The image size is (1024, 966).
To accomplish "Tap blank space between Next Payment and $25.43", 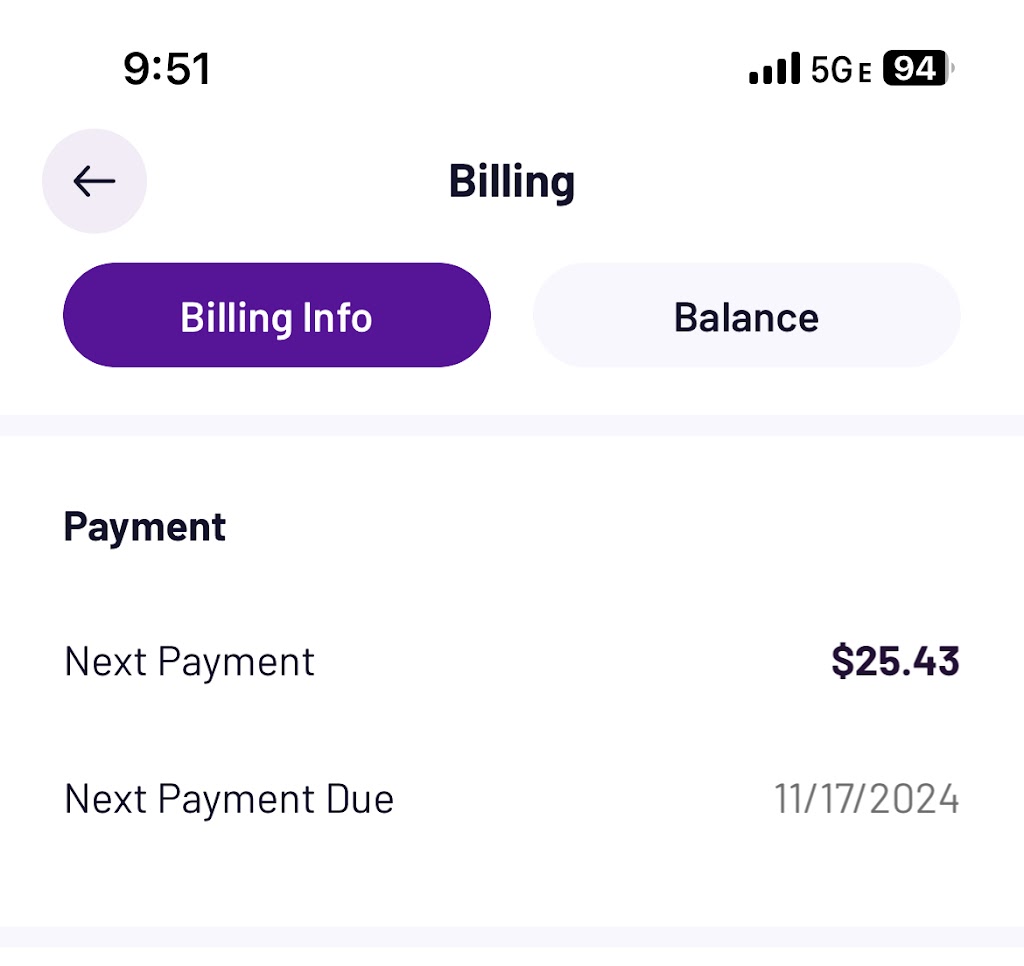I will [x=570, y=661].
